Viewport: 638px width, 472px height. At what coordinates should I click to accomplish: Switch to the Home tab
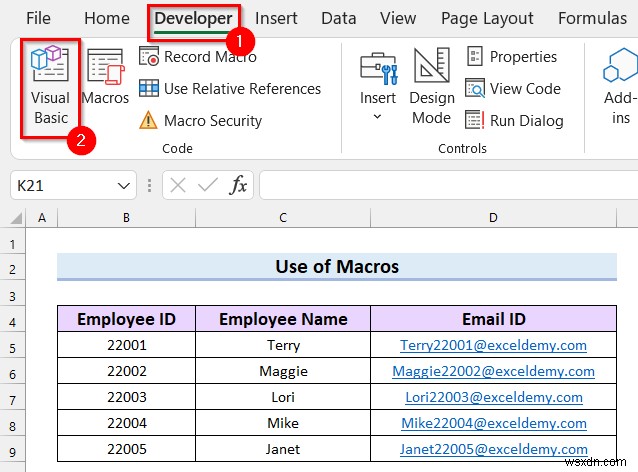point(107,18)
